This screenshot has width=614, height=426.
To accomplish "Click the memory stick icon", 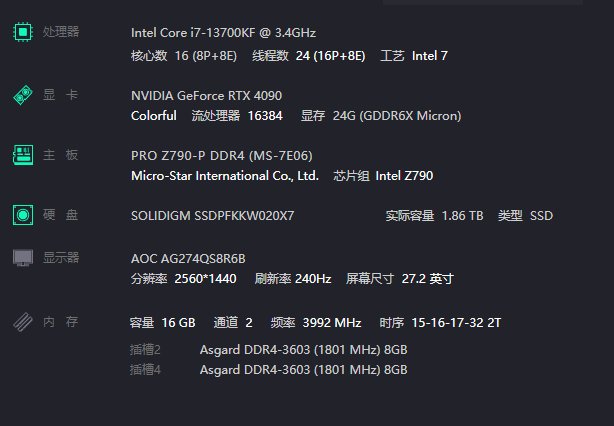I will (x=23, y=322).
